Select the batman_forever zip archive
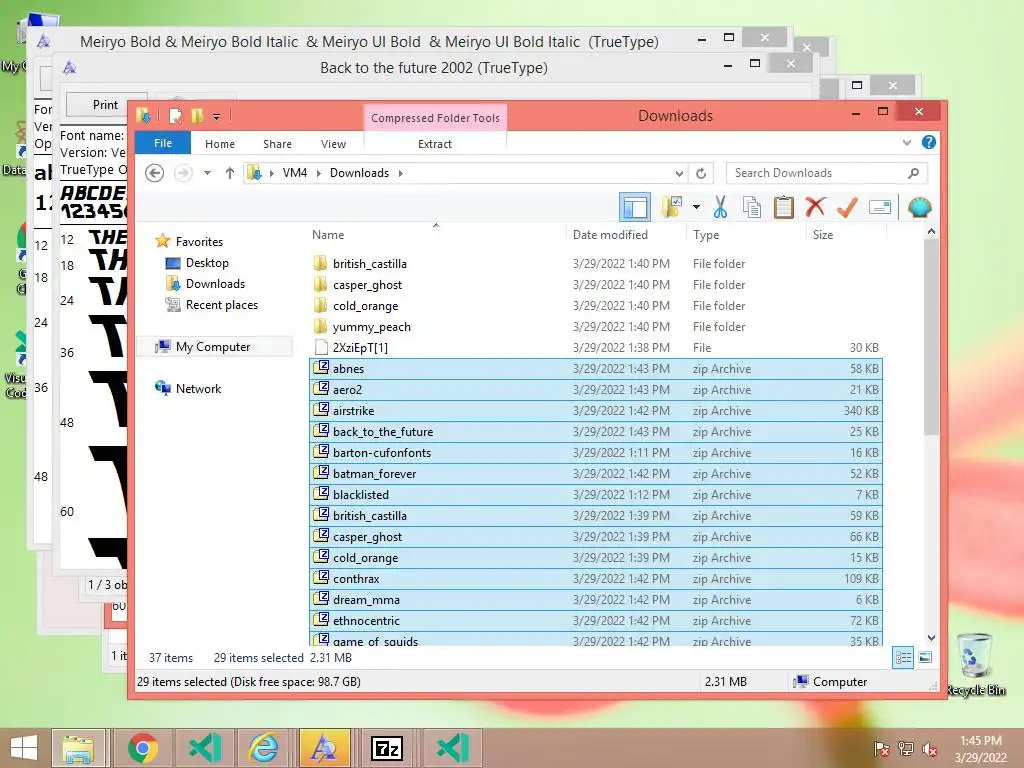 [x=596, y=473]
